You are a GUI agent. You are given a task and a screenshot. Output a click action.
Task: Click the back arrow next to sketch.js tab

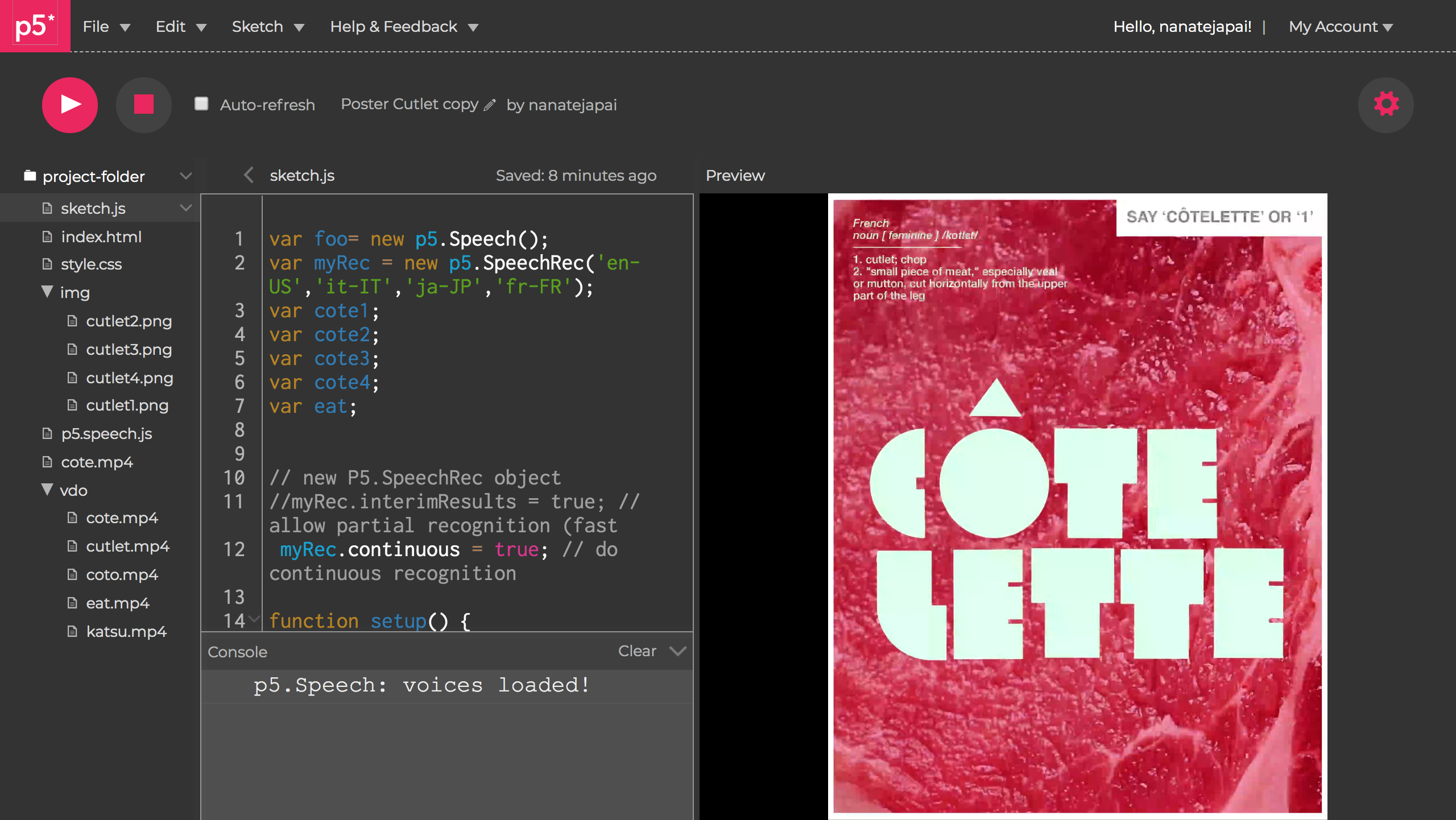249,175
